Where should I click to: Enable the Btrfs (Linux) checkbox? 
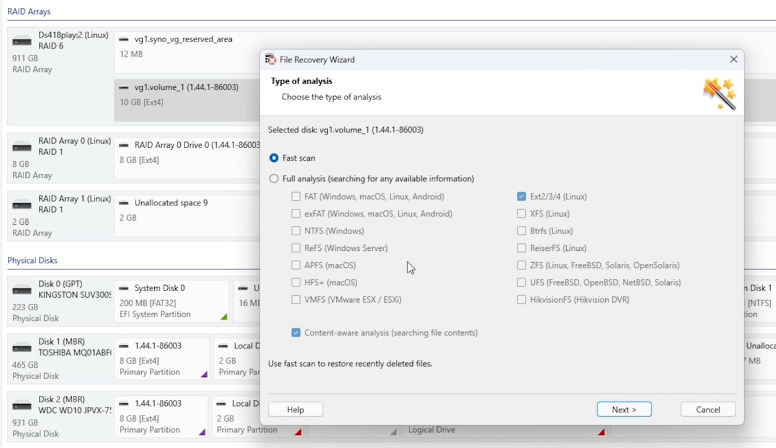pos(522,231)
